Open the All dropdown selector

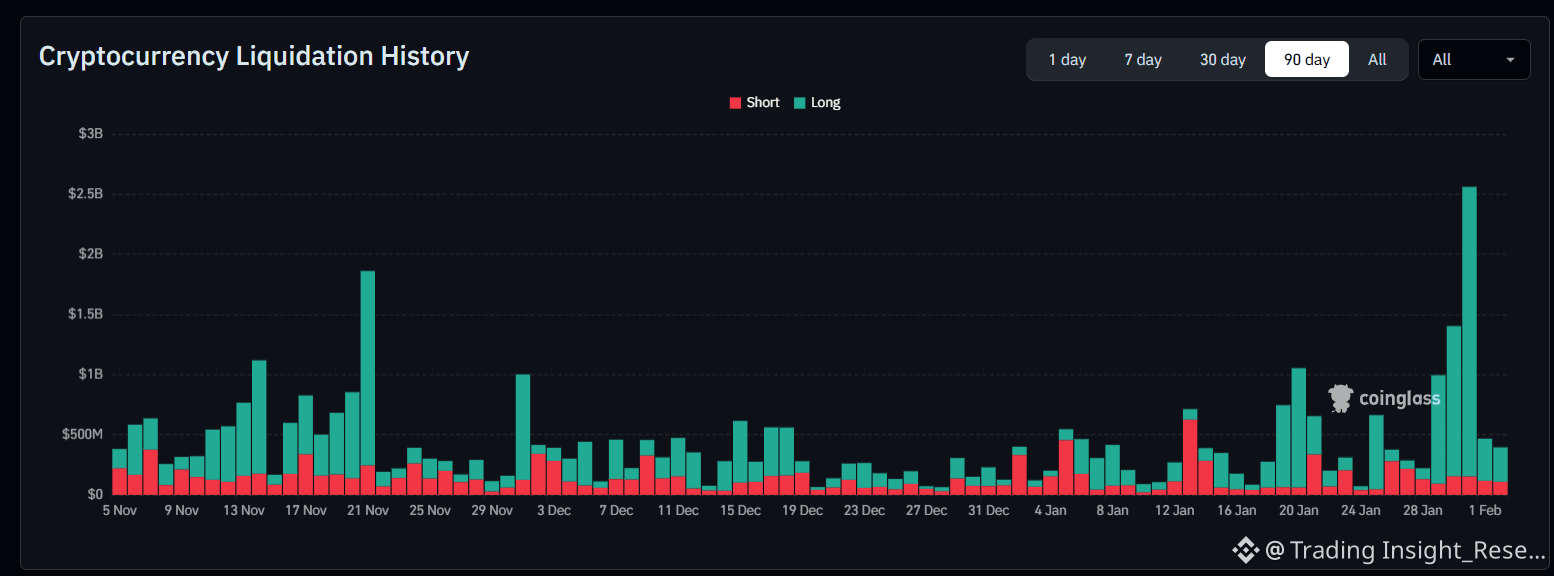click(1473, 60)
